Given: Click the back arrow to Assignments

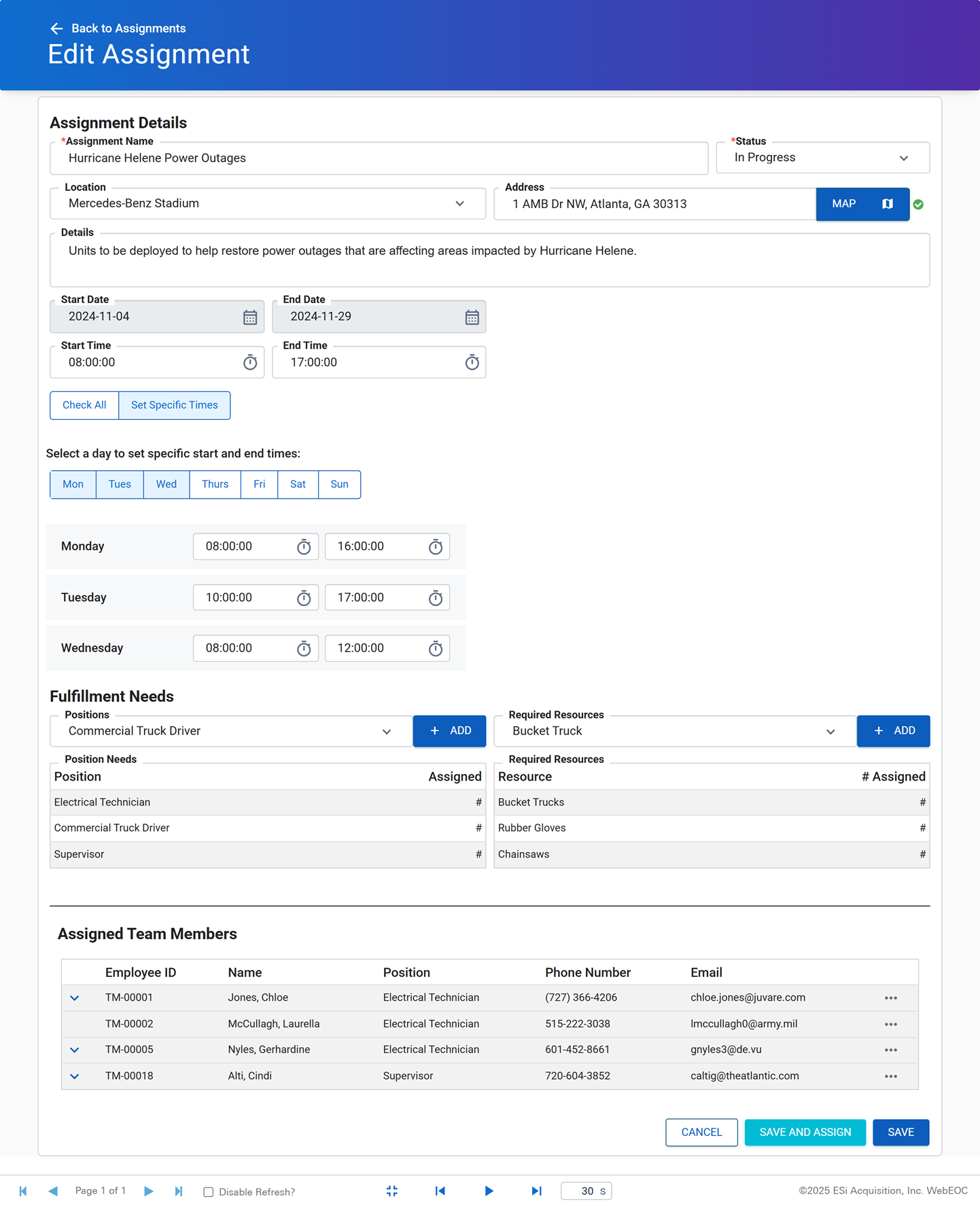Looking at the screenshot, I should [56, 29].
